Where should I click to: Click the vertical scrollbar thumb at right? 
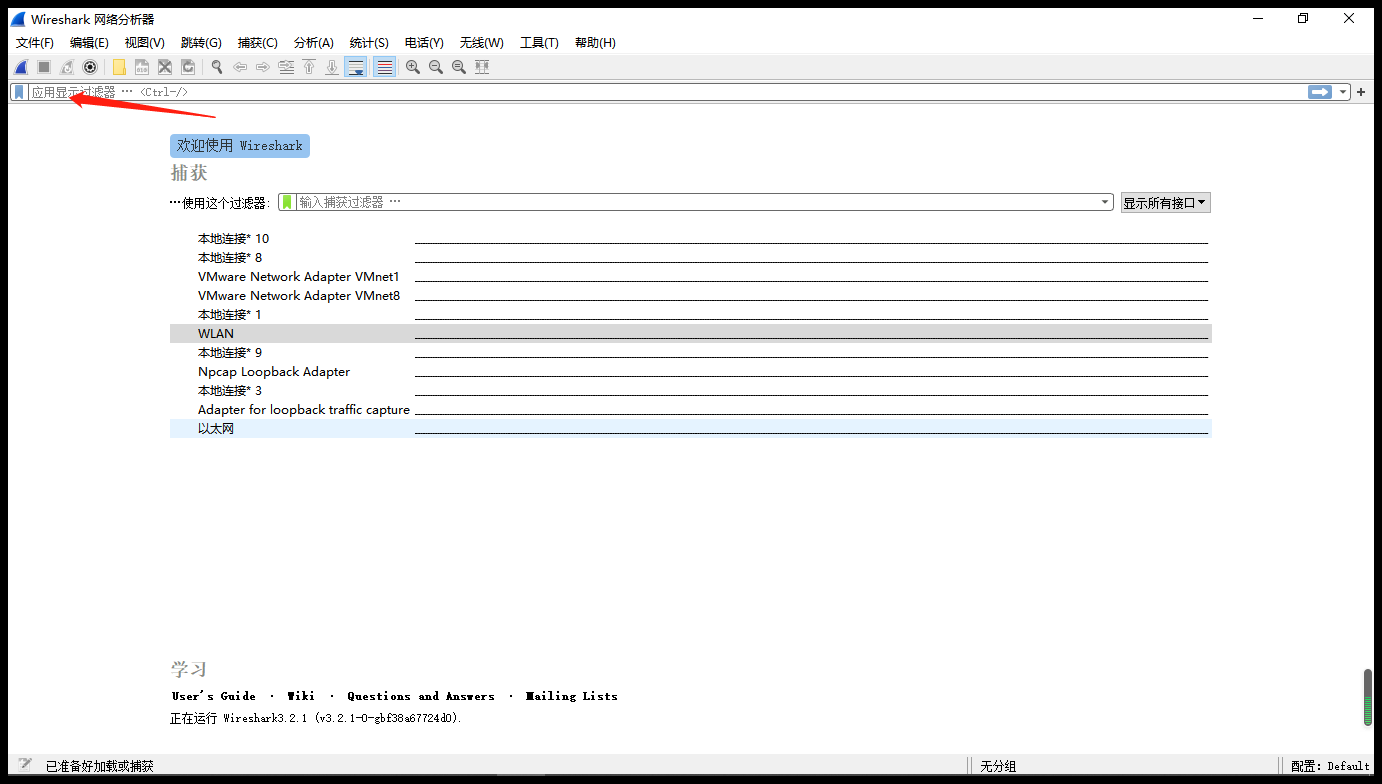tap(1368, 697)
